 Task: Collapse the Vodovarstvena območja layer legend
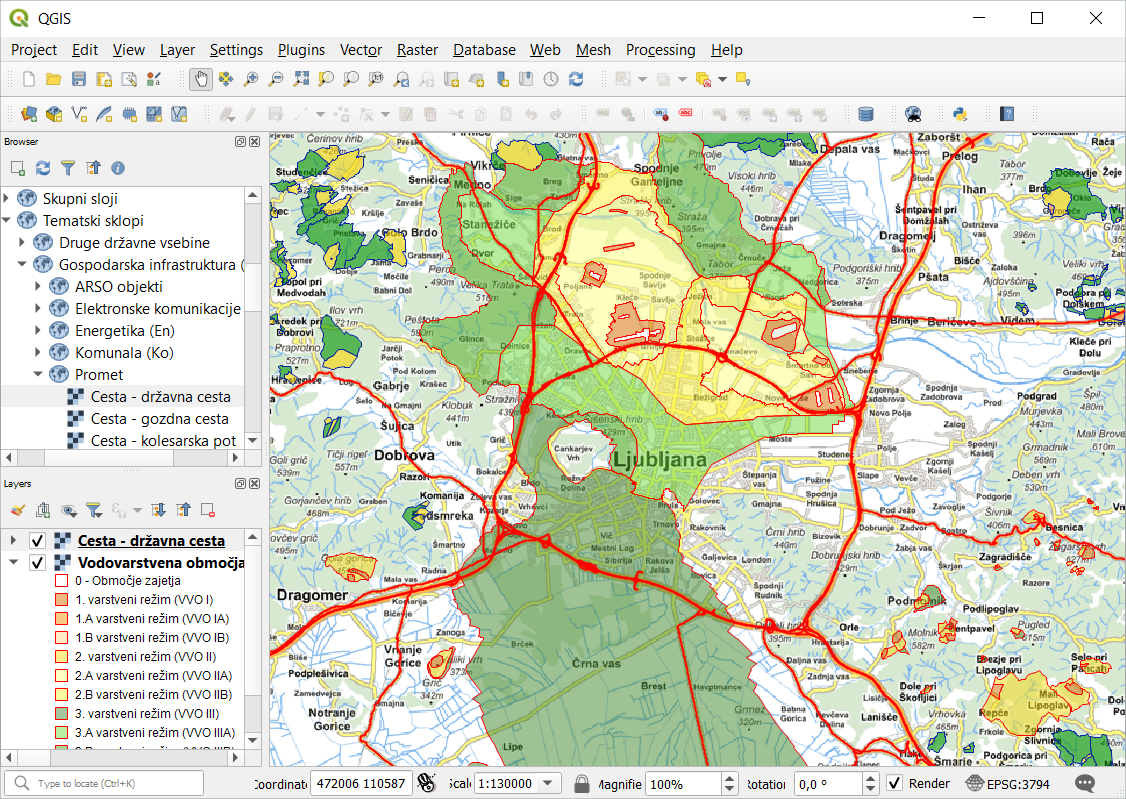[x=12, y=563]
